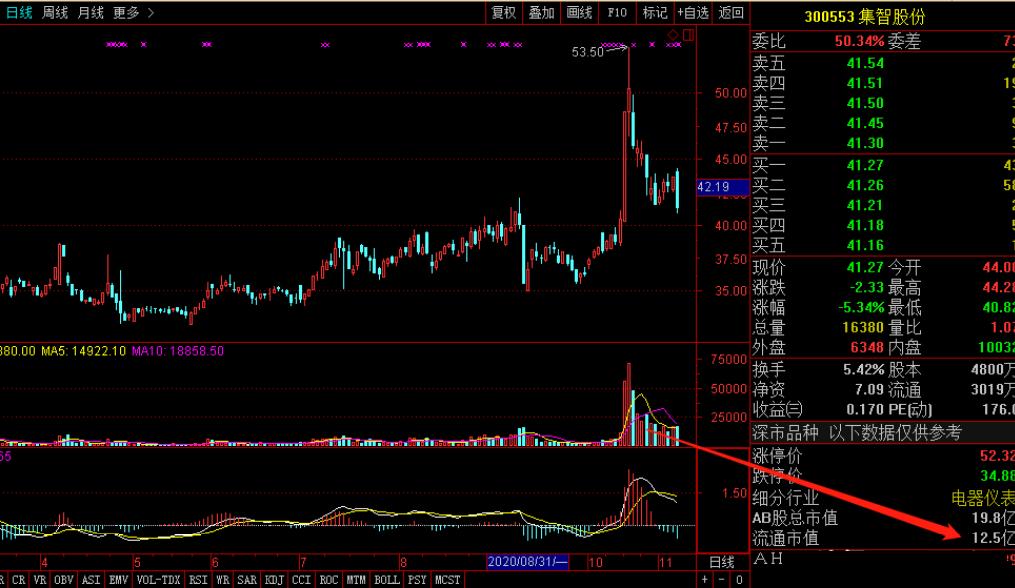Viewport: 1015px width, 588px height.
Task: Select the SAR indicator tab
Action: click(x=247, y=580)
